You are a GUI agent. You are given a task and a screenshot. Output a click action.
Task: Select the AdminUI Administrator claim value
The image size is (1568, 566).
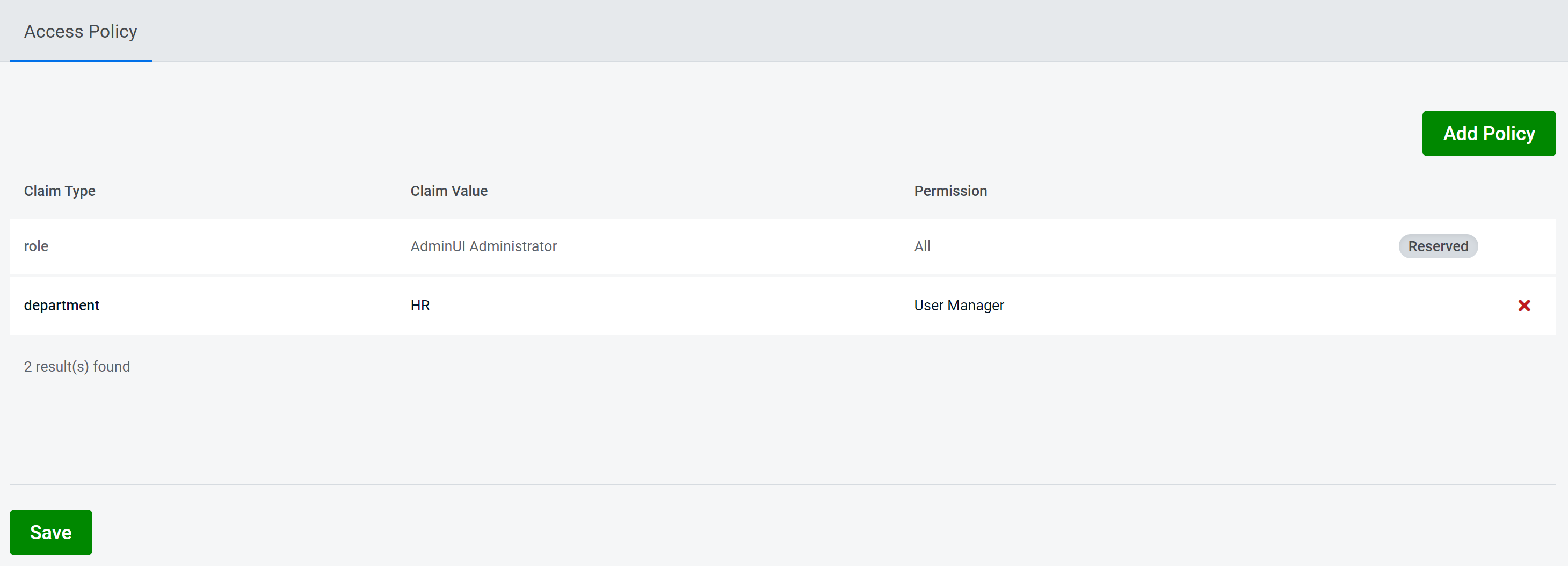pos(483,246)
